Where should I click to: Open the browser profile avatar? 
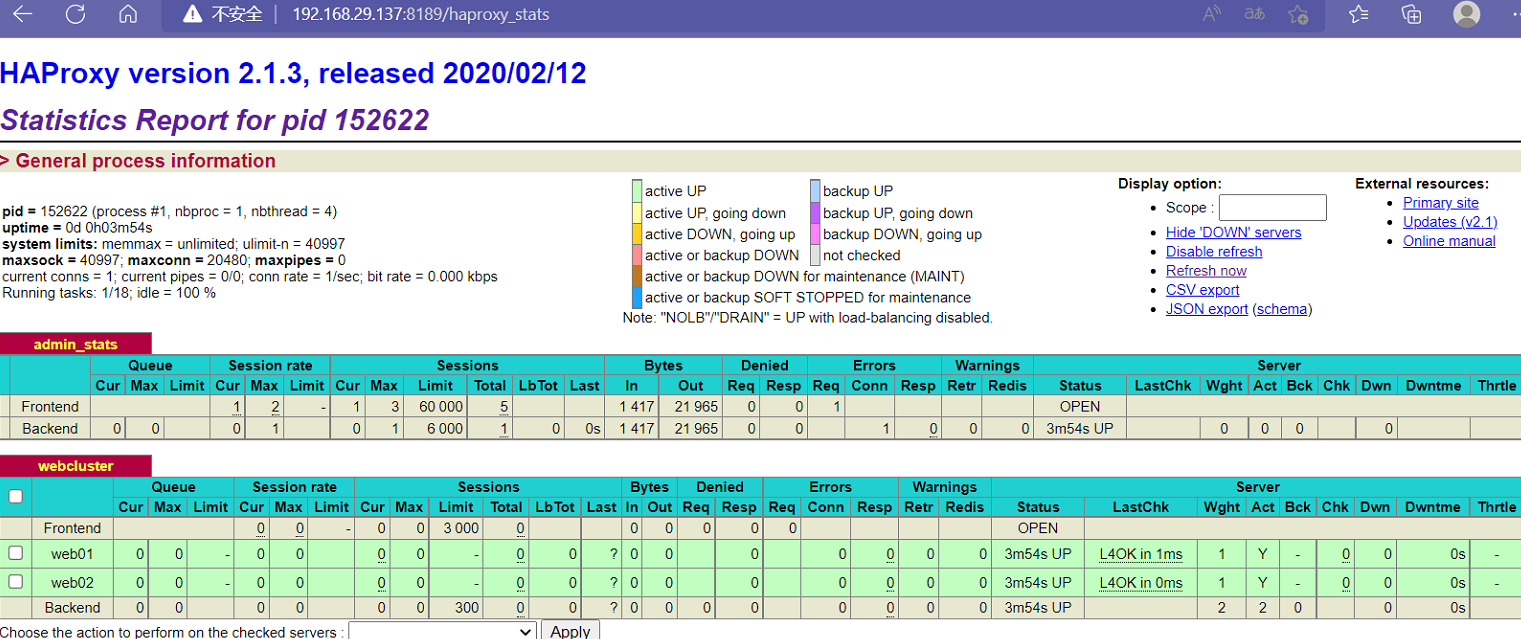tap(1467, 14)
